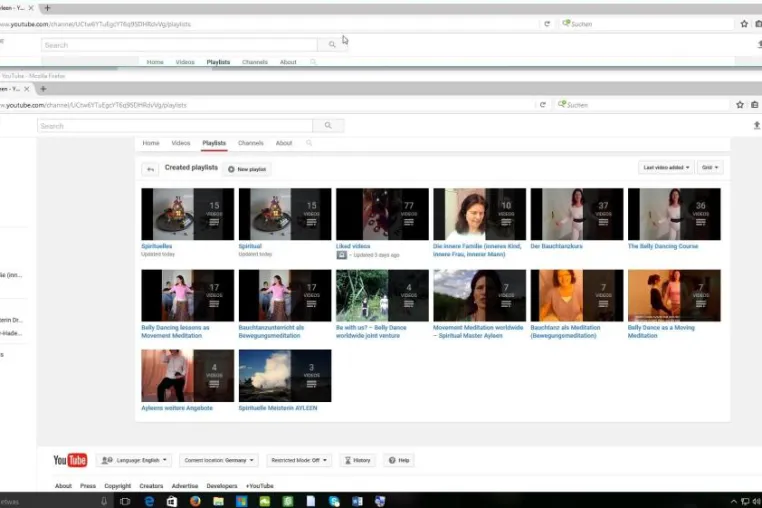Open the Liked videos playlist link
This screenshot has width=762, height=508.
353,246
